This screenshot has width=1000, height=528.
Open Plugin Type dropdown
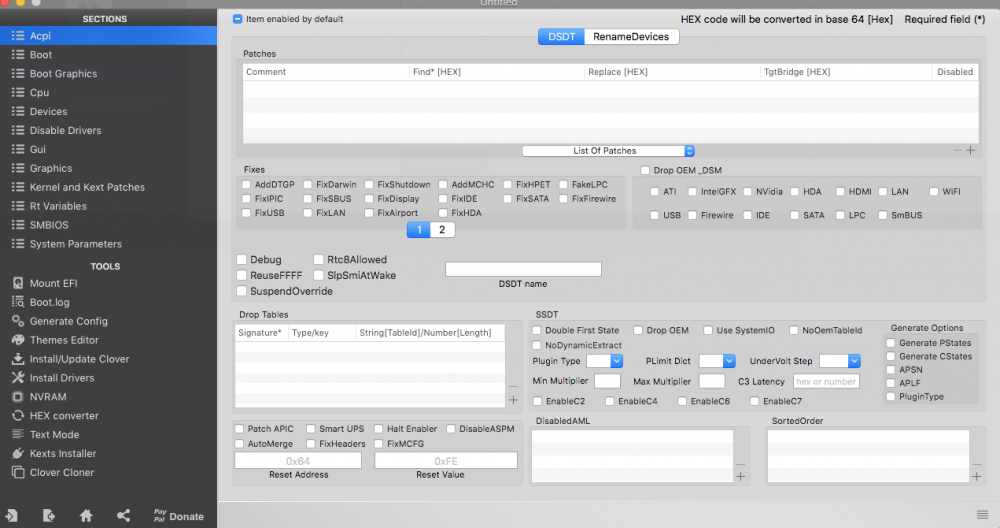point(604,361)
